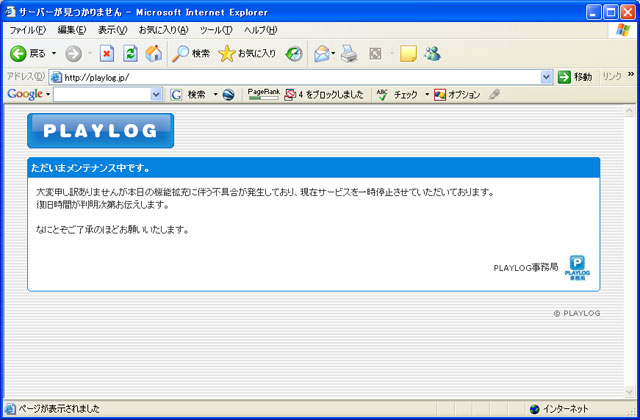
Task: Click the ただいまメンテナンス中です。 heading
Action: tap(91, 168)
